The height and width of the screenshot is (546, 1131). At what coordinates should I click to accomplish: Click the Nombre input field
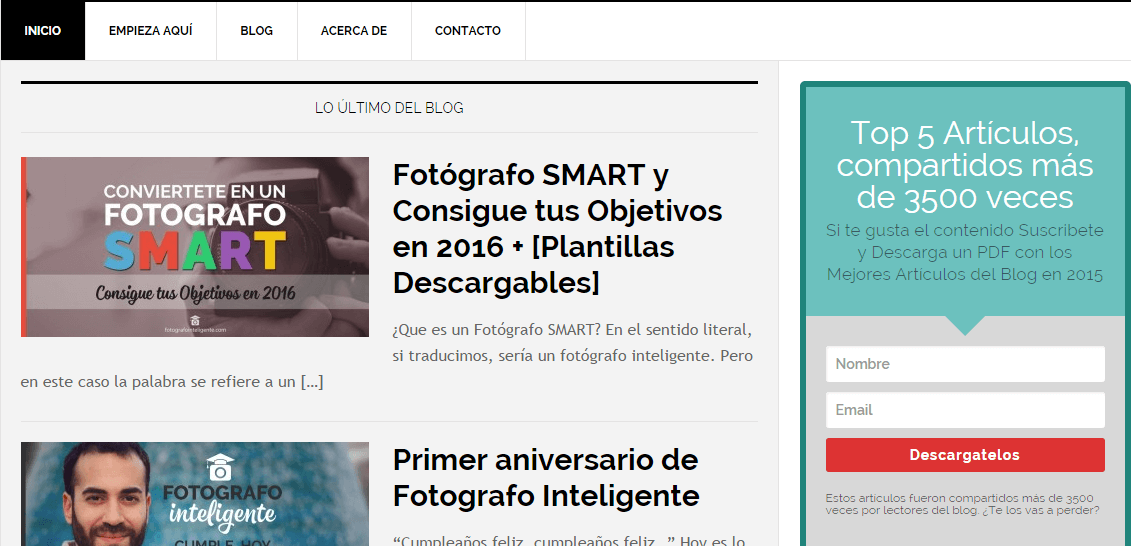[x=965, y=364]
